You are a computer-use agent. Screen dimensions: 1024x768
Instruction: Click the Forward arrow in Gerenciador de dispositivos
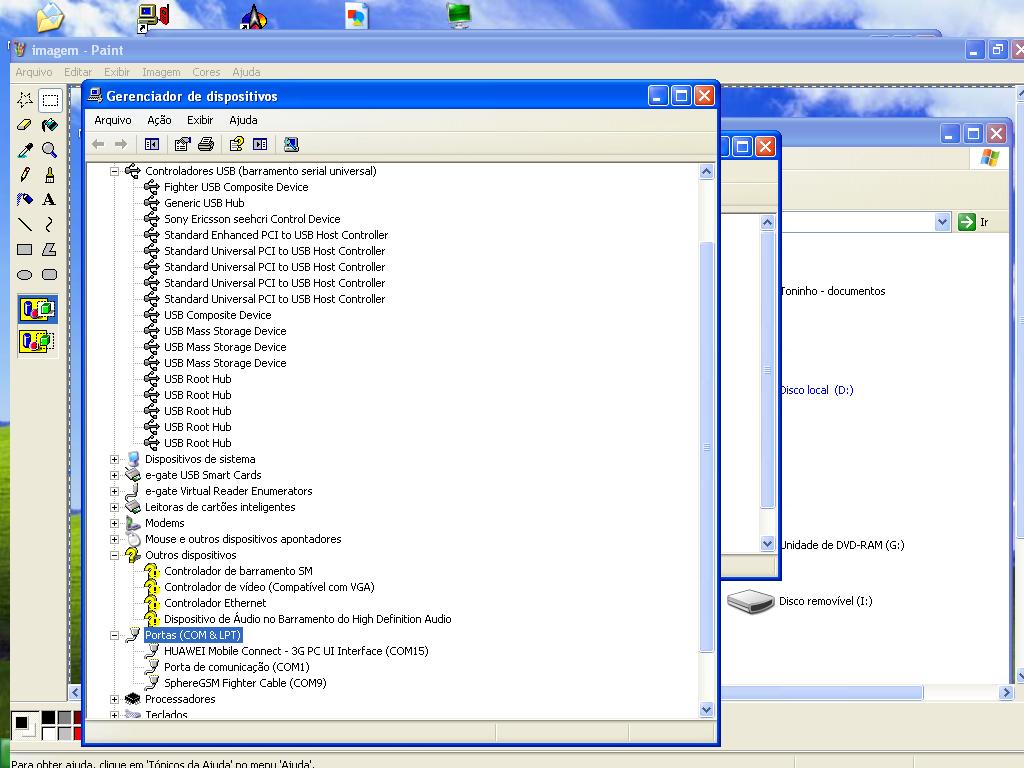point(121,144)
